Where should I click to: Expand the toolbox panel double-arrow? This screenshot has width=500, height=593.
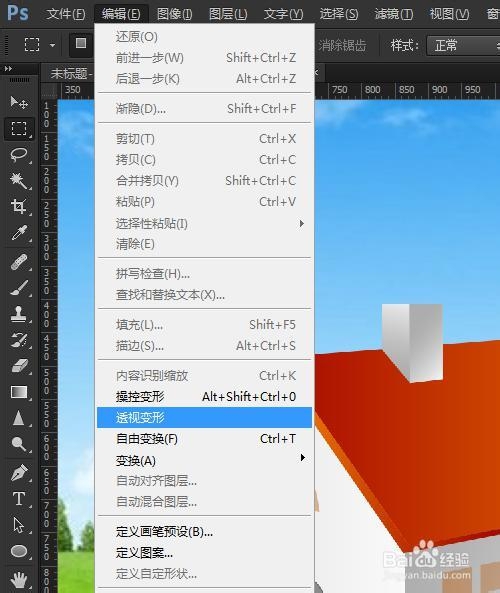[8, 69]
